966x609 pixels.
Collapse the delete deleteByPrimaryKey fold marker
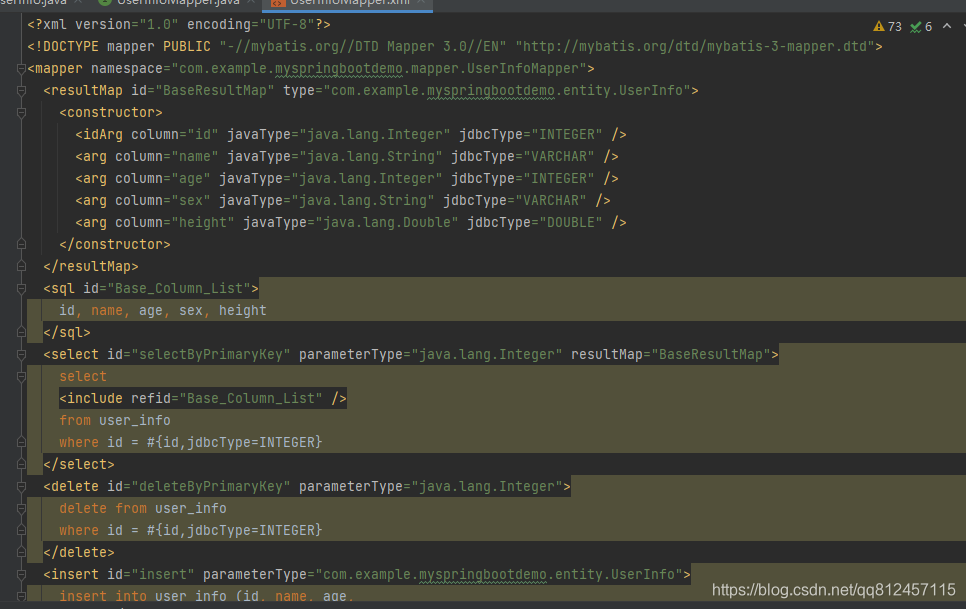[x=21, y=486]
